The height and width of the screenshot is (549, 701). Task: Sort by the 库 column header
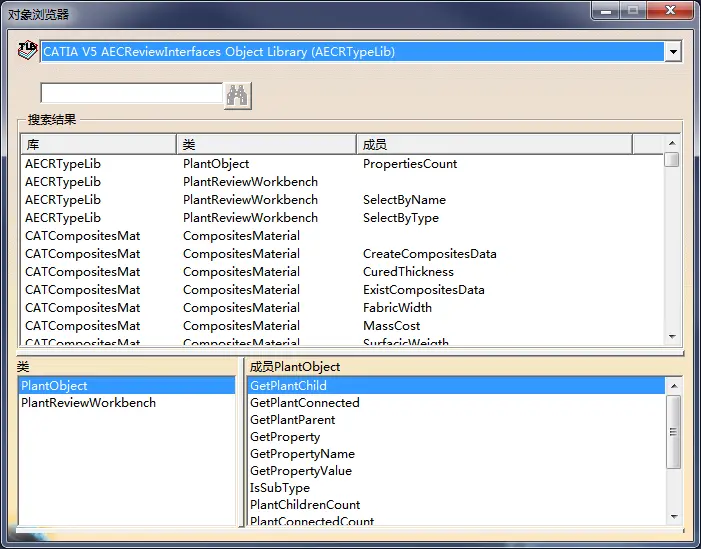pyautogui.click(x=98, y=144)
